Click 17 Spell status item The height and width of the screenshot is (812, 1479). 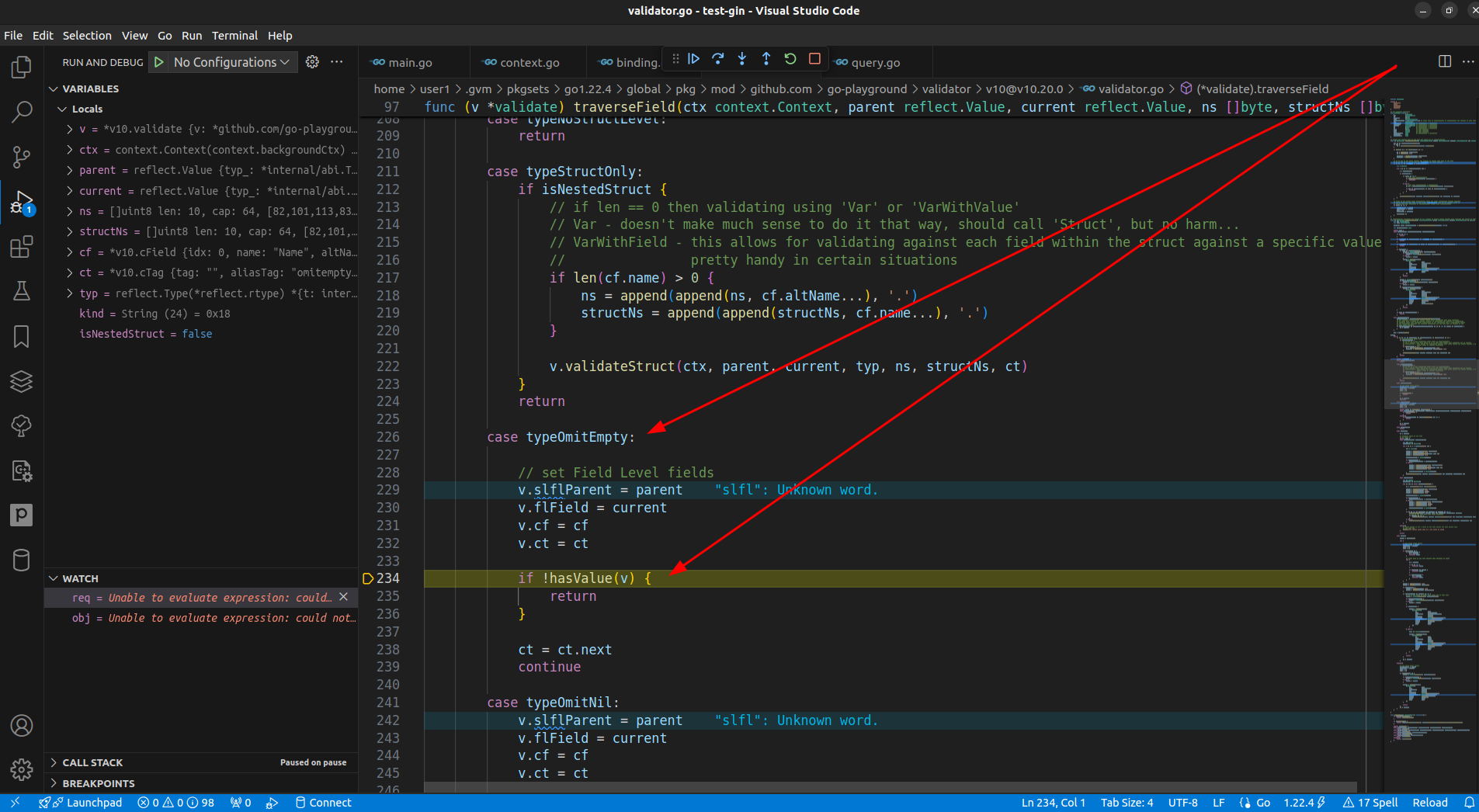[x=1370, y=803]
